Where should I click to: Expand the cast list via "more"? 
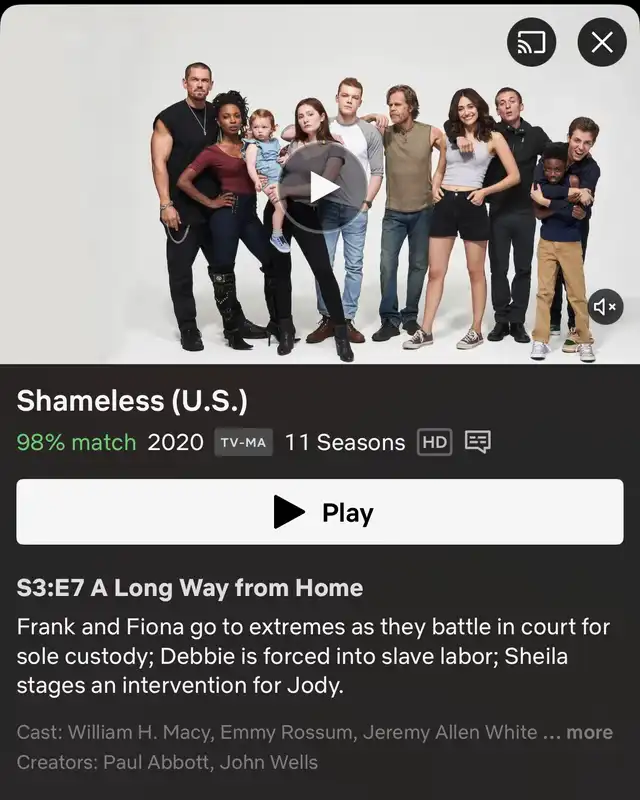tap(589, 732)
